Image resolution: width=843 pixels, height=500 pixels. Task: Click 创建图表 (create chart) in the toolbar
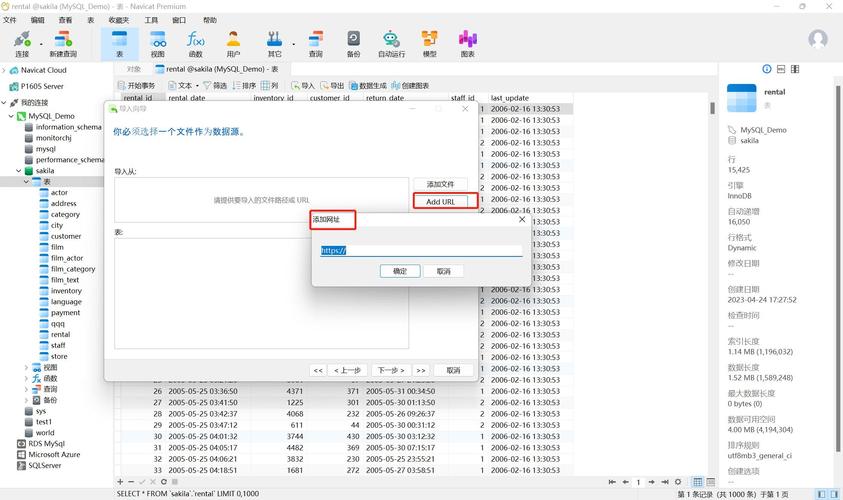(410, 85)
